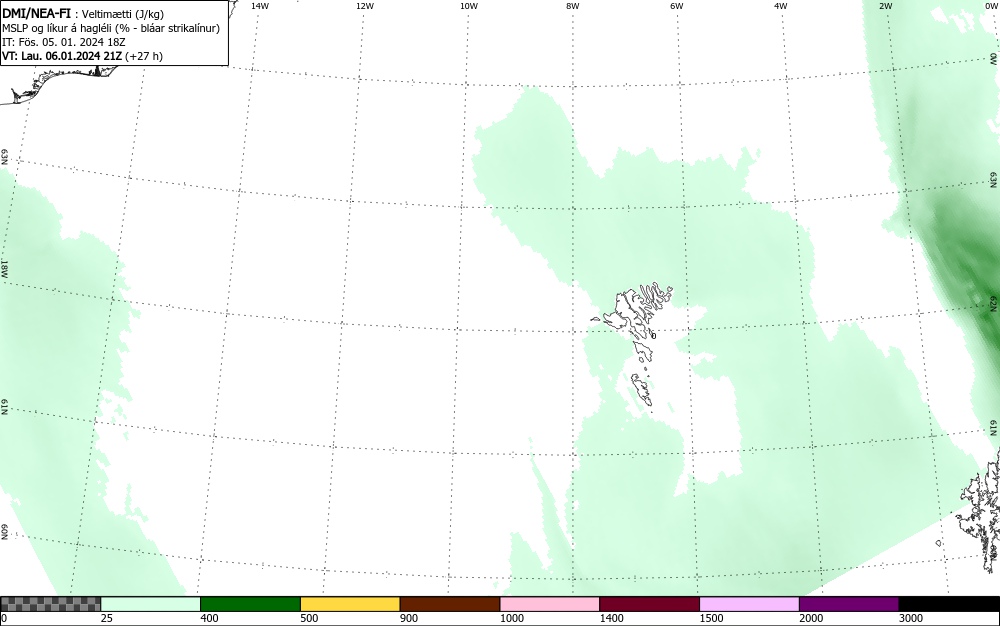Click the legend value 25
1000x626 pixels.
tap(107, 618)
